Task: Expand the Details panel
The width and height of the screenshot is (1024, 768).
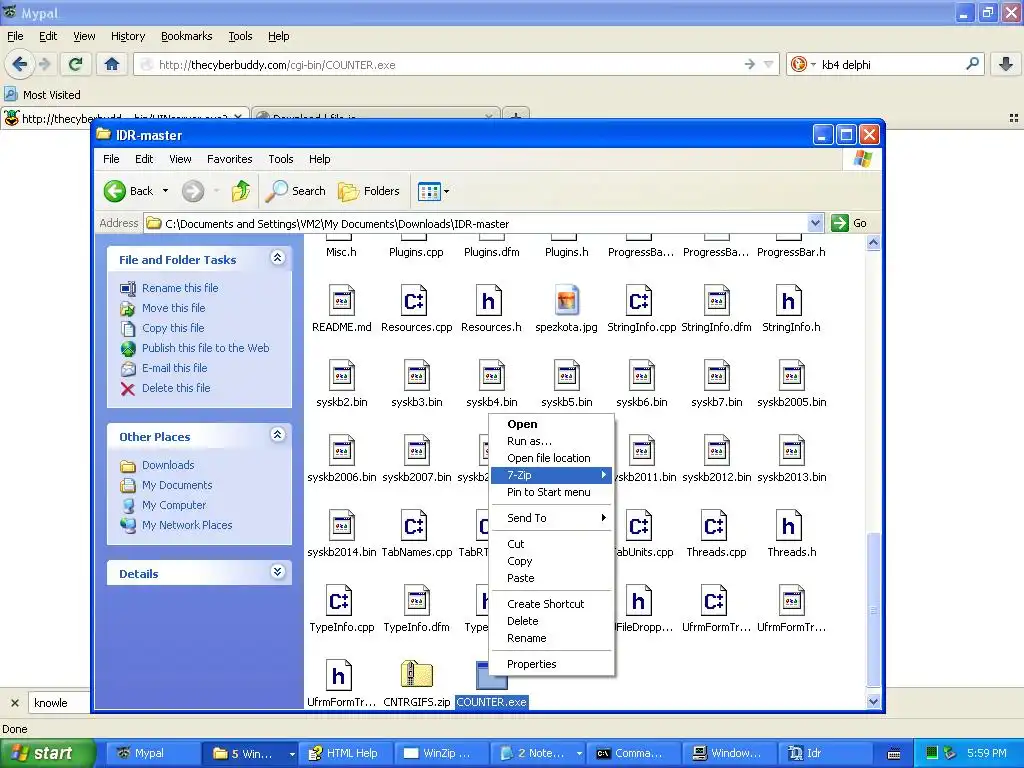Action: tap(278, 572)
